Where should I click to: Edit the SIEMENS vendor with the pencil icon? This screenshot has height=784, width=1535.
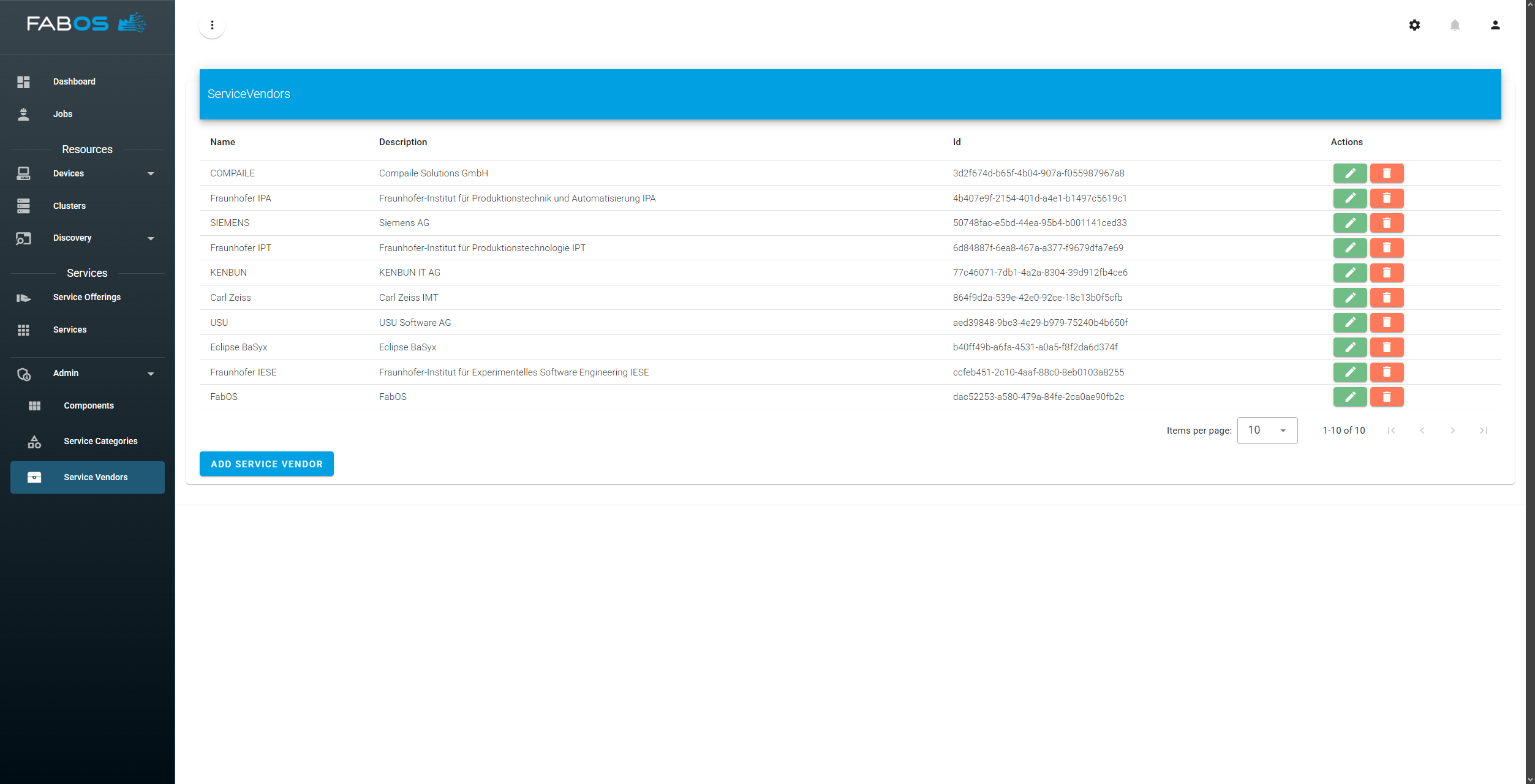(1350, 223)
